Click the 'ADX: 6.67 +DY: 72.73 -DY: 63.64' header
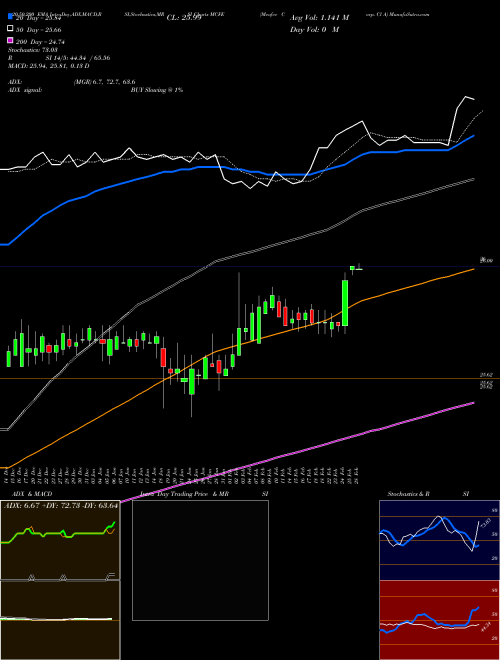500x660 pixels. (x=60, y=506)
